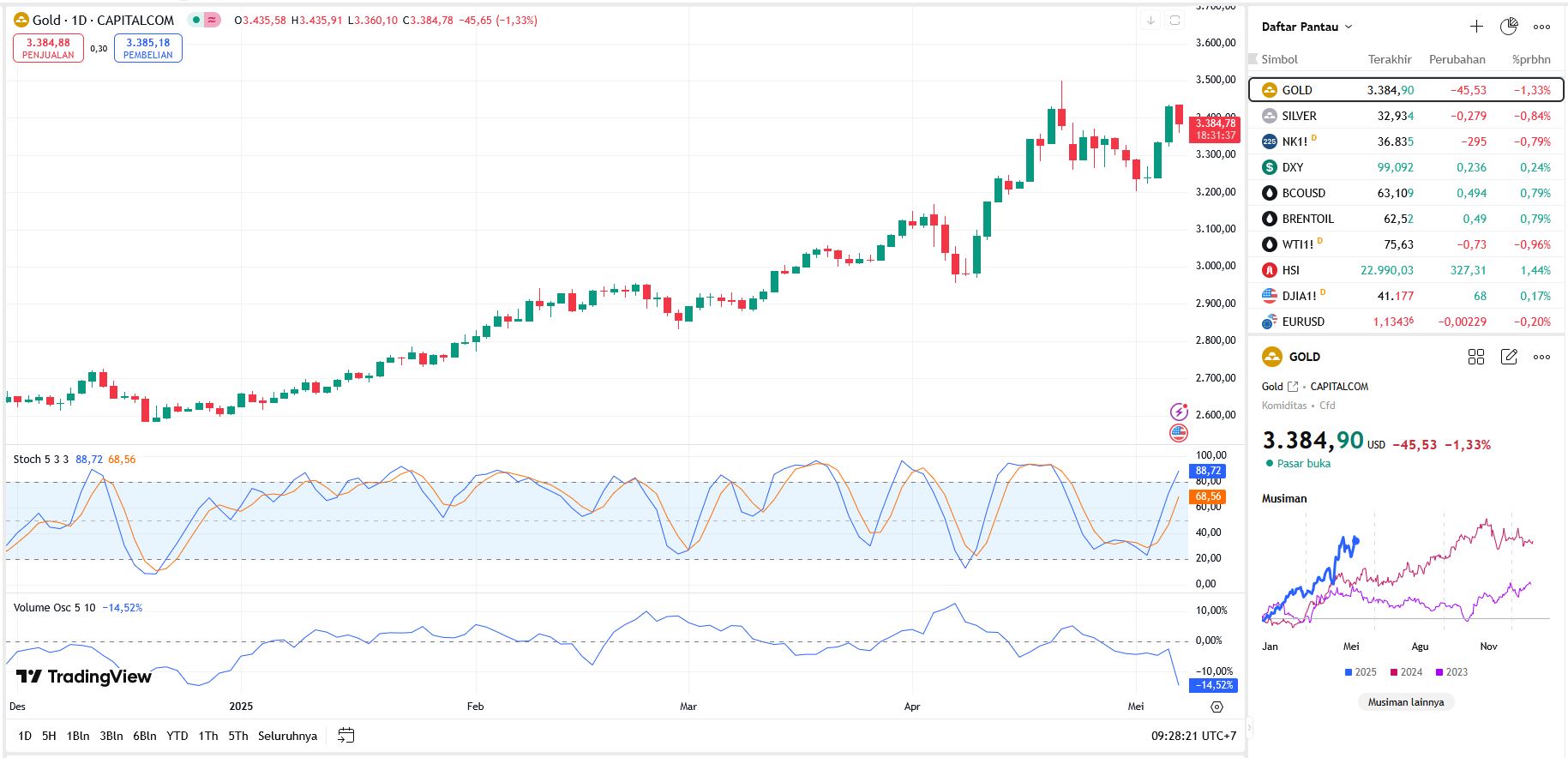This screenshot has height=758, width=1568.
Task: Click the edit note icon for GOLD
Action: click(1509, 357)
